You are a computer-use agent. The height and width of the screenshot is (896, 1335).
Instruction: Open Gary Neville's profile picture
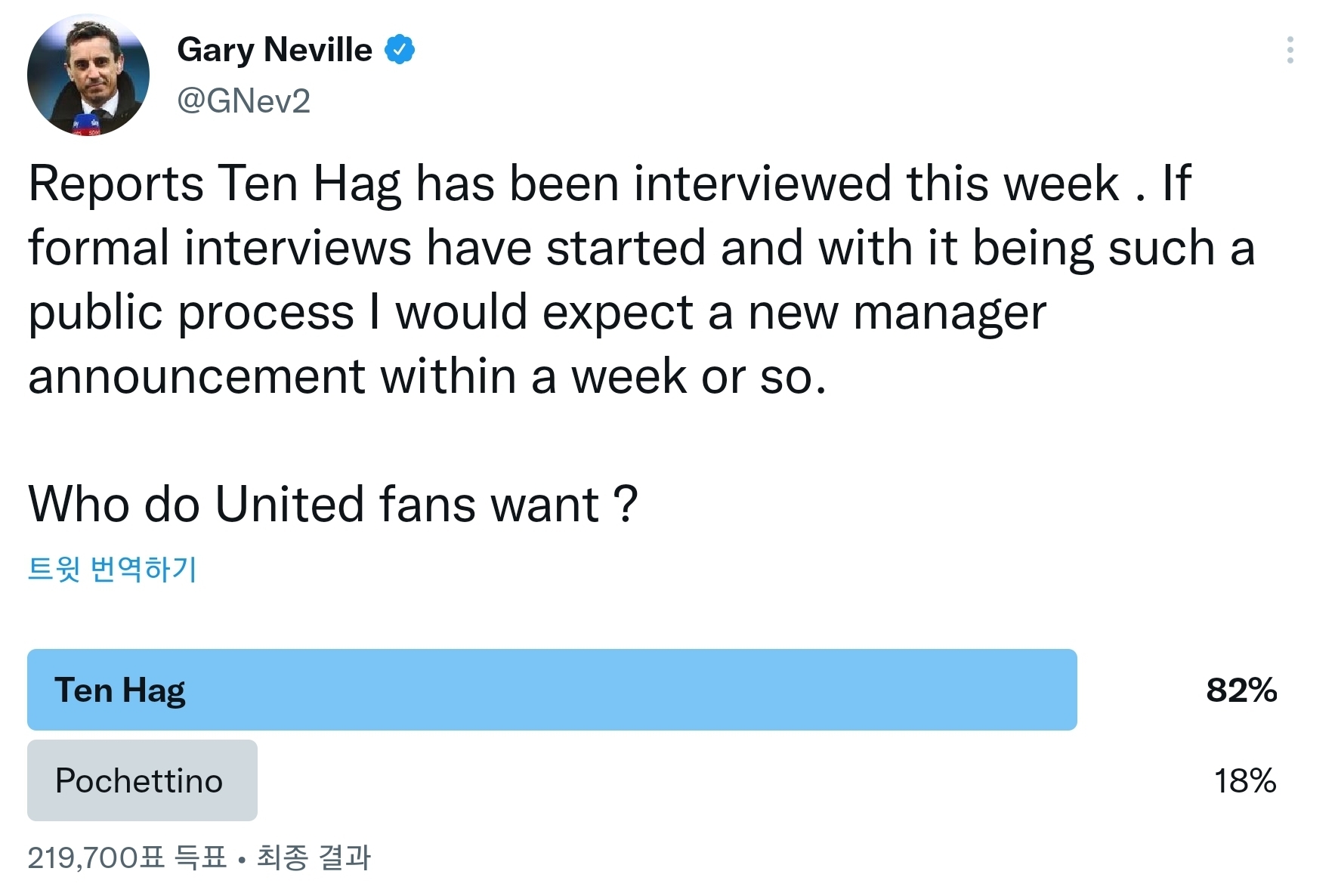point(88,75)
